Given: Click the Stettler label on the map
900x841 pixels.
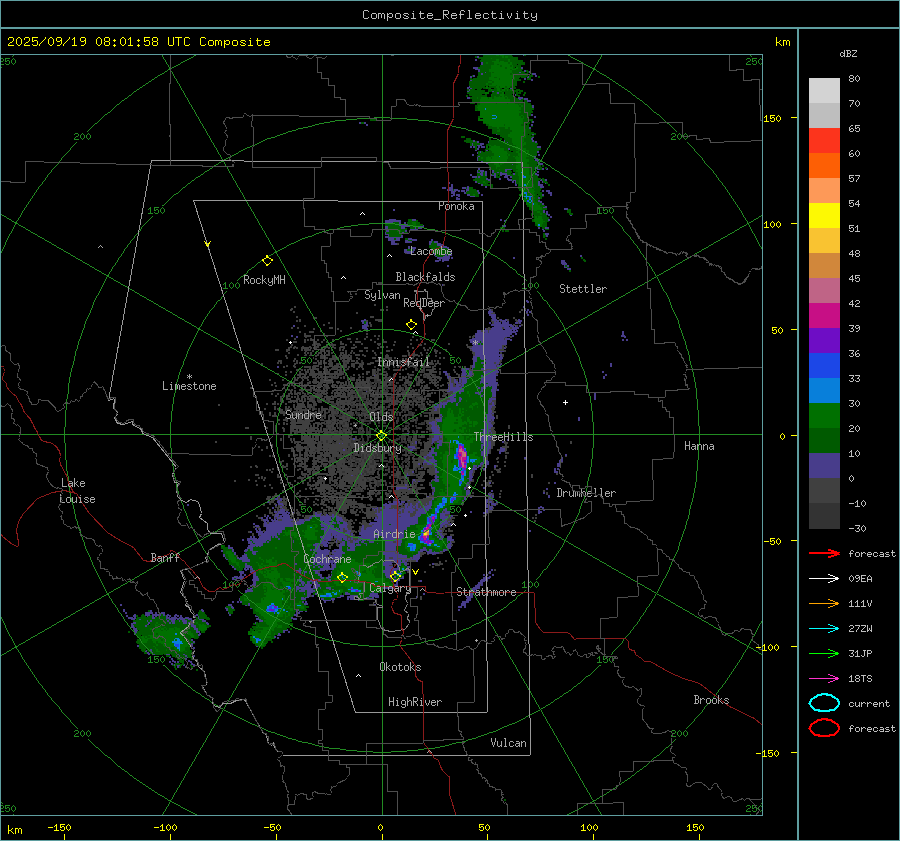Looking at the screenshot, I should (x=582, y=289).
